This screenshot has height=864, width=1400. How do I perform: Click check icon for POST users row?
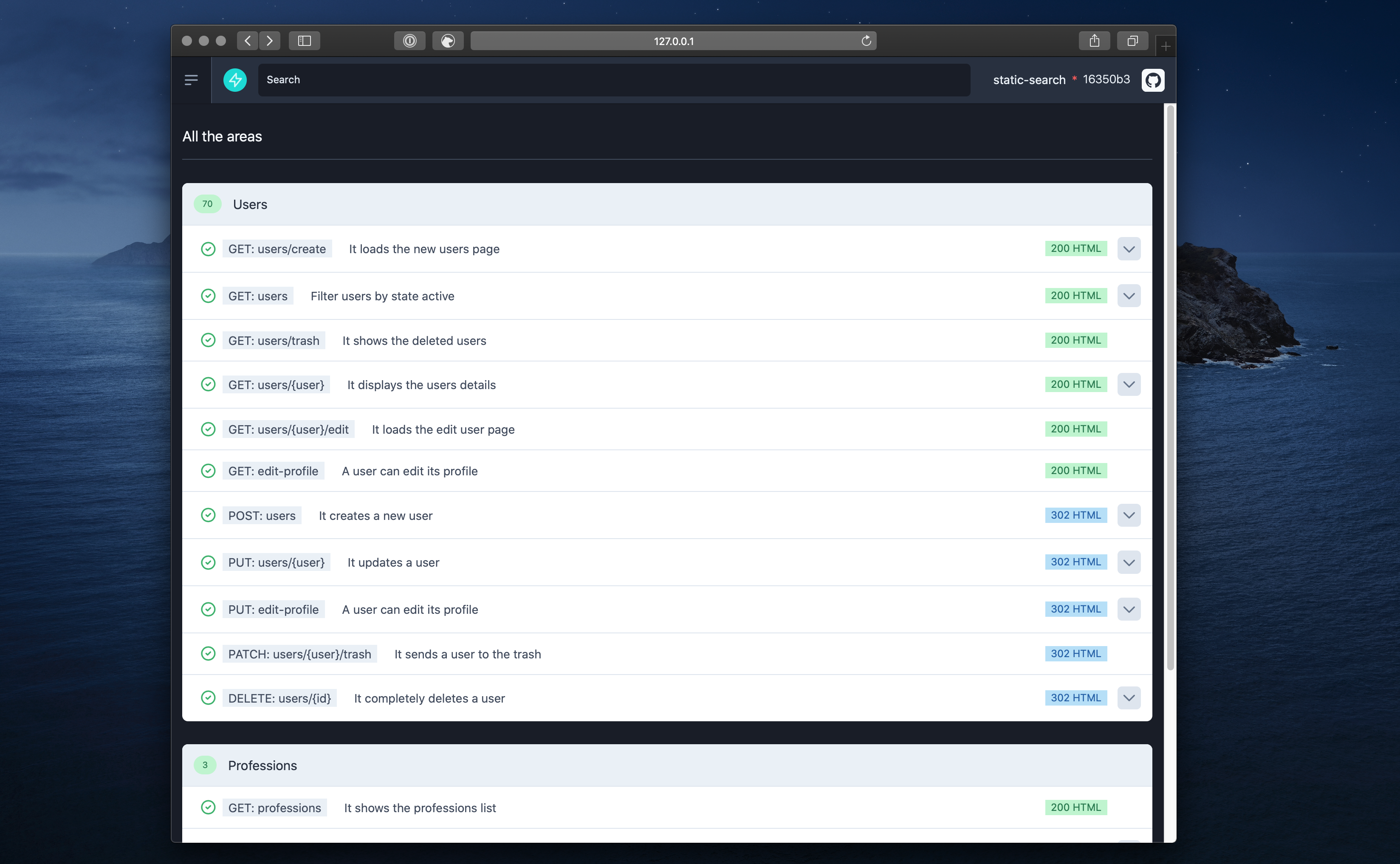coord(208,515)
